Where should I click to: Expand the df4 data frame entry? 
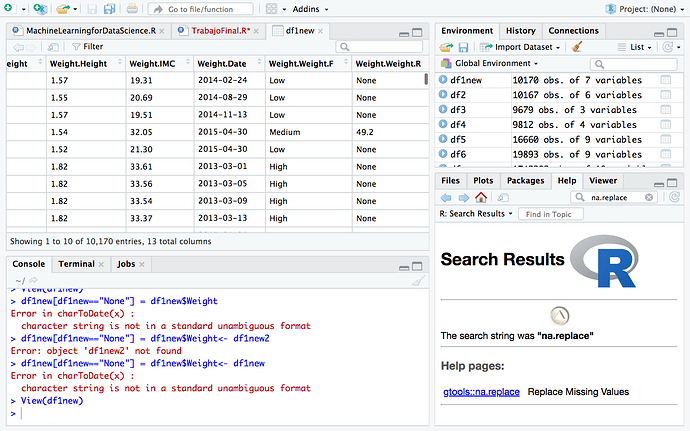click(x=443, y=125)
